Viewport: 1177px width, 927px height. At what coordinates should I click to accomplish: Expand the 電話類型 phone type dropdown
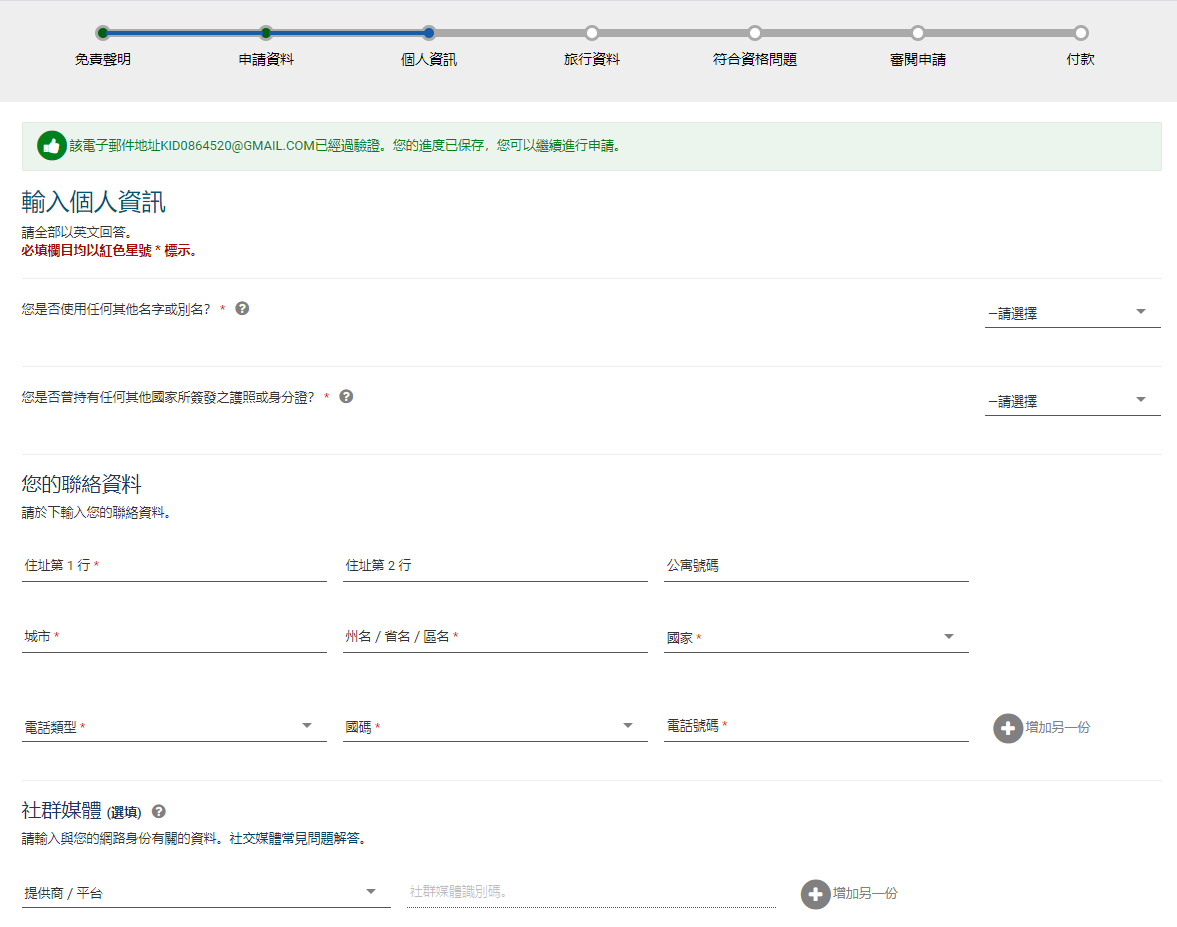click(x=174, y=727)
